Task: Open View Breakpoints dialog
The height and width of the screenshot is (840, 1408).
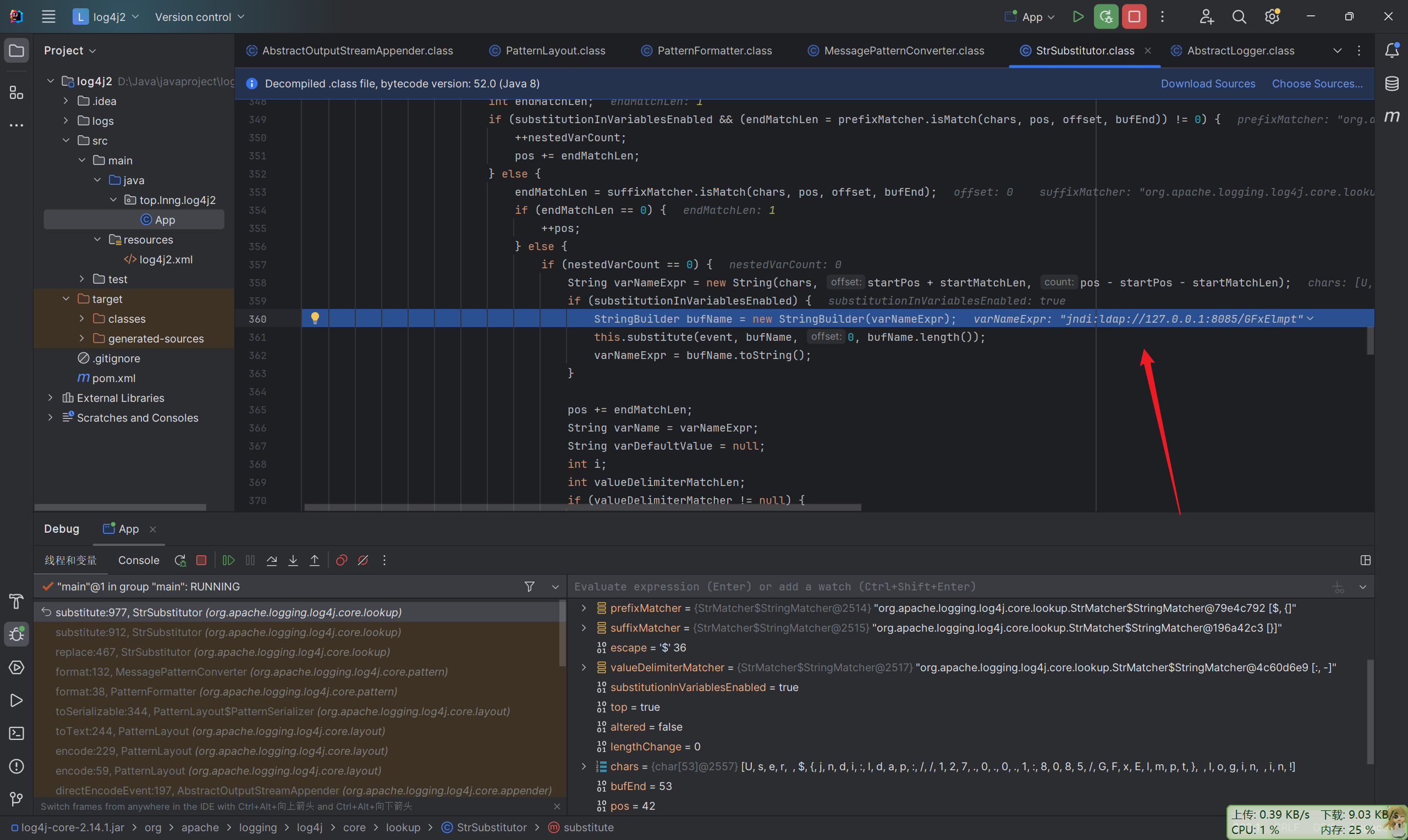Action: (342, 560)
